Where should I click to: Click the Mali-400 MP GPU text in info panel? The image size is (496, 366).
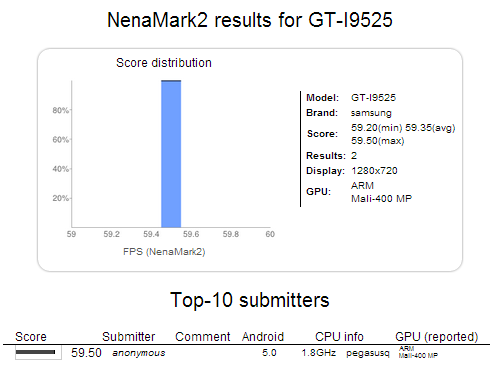pyautogui.click(x=381, y=199)
